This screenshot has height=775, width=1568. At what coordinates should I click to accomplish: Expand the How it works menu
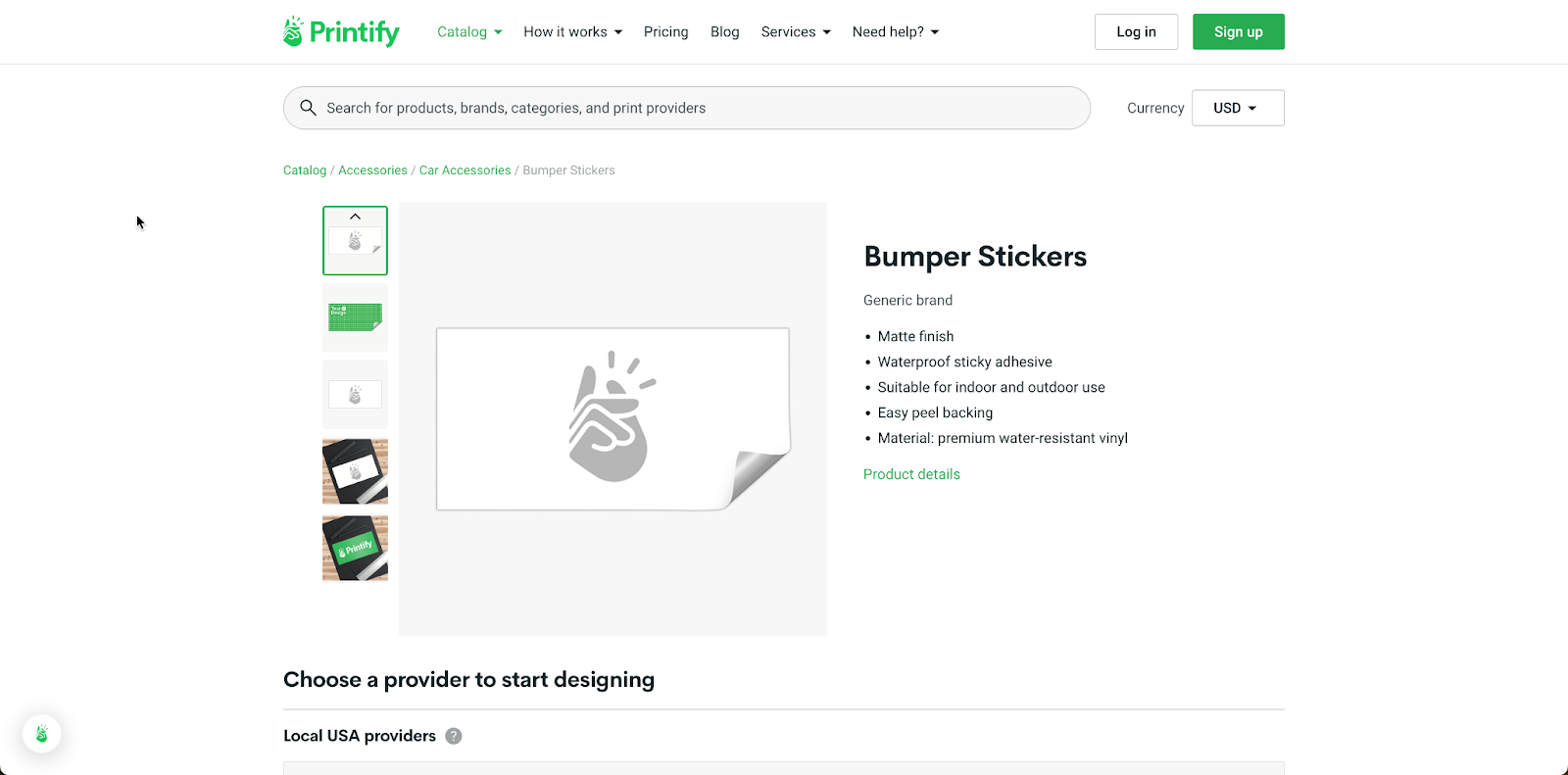click(573, 31)
